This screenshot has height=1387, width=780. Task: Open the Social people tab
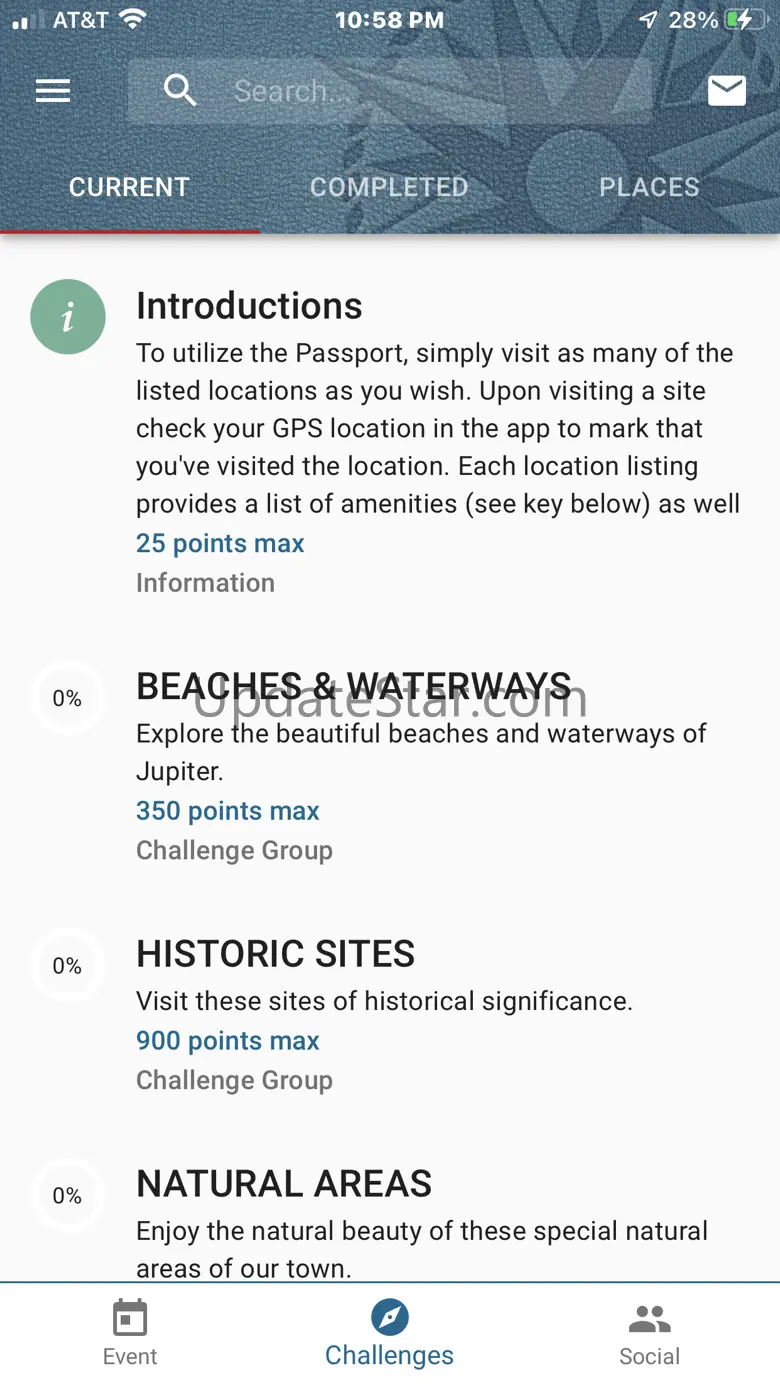coord(649,1333)
